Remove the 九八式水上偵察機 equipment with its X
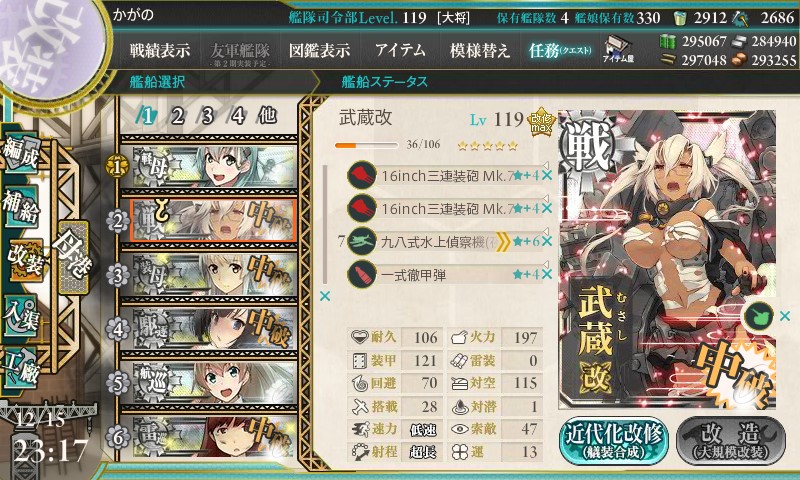The image size is (800, 480). [x=546, y=241]
